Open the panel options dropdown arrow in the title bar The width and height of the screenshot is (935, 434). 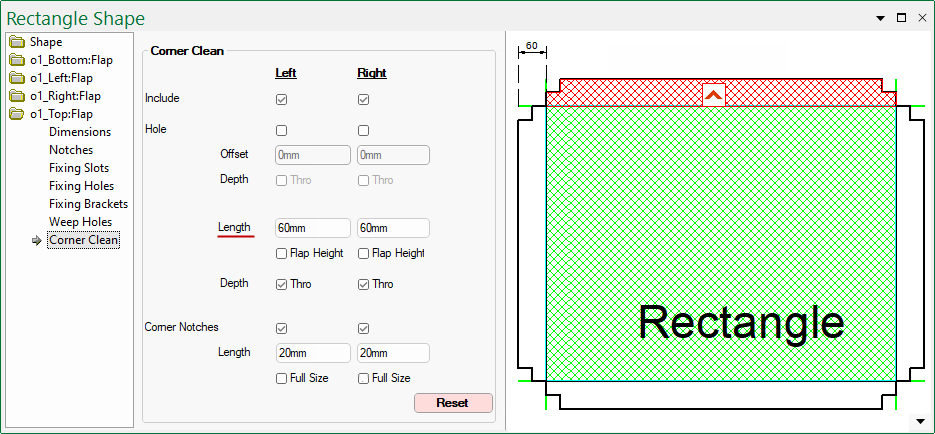point(880,18)
